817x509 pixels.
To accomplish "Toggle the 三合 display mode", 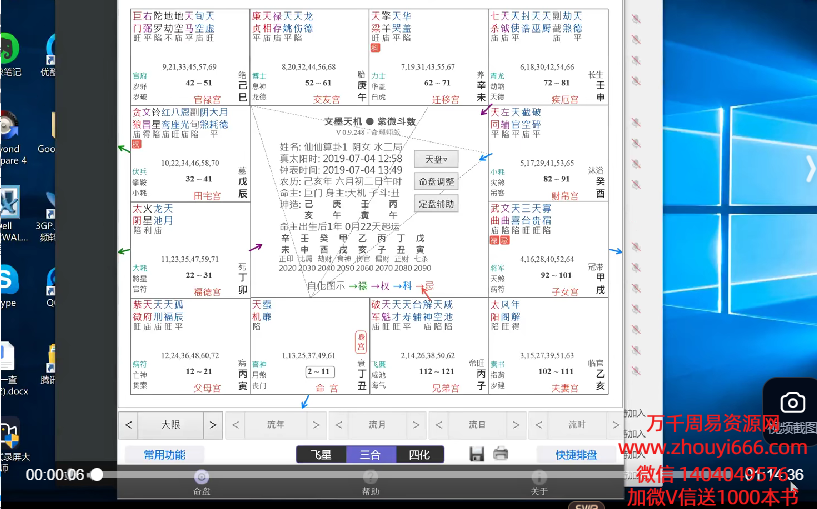I will pos(371,455).
